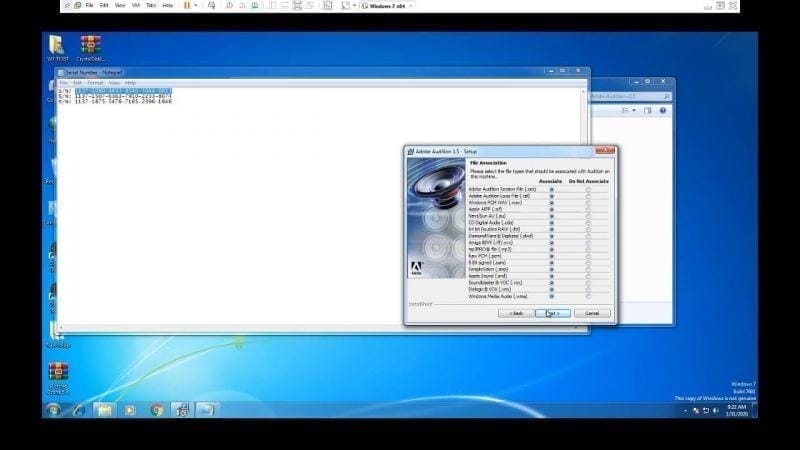This screenshot has width=800, height=450.
Task: Click the Back button in Audition setup
Action: coord(516,313)
